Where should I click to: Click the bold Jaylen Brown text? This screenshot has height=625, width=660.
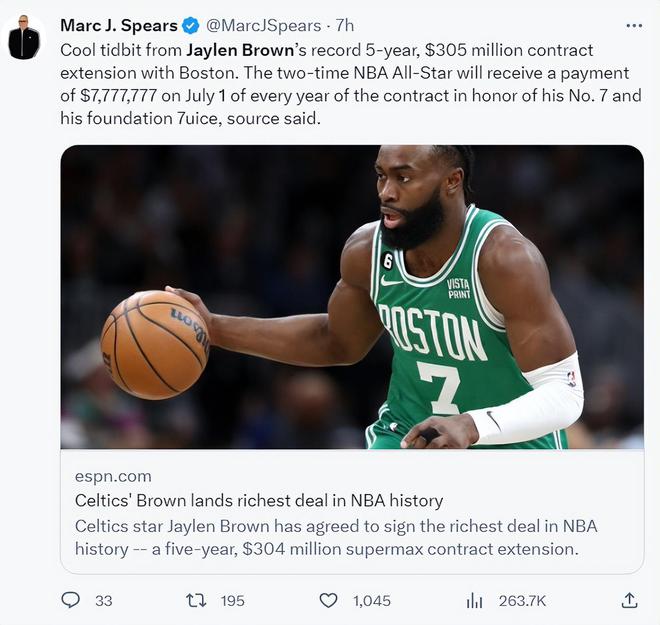[240, 50]
